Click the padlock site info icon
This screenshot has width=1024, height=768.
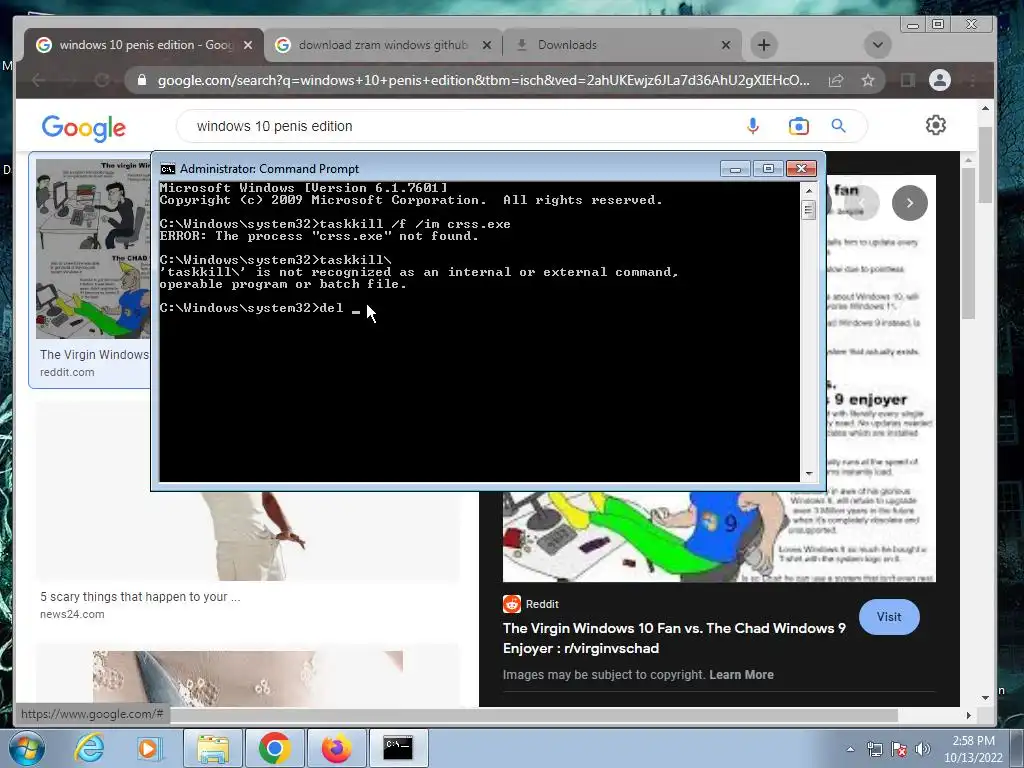142,80
